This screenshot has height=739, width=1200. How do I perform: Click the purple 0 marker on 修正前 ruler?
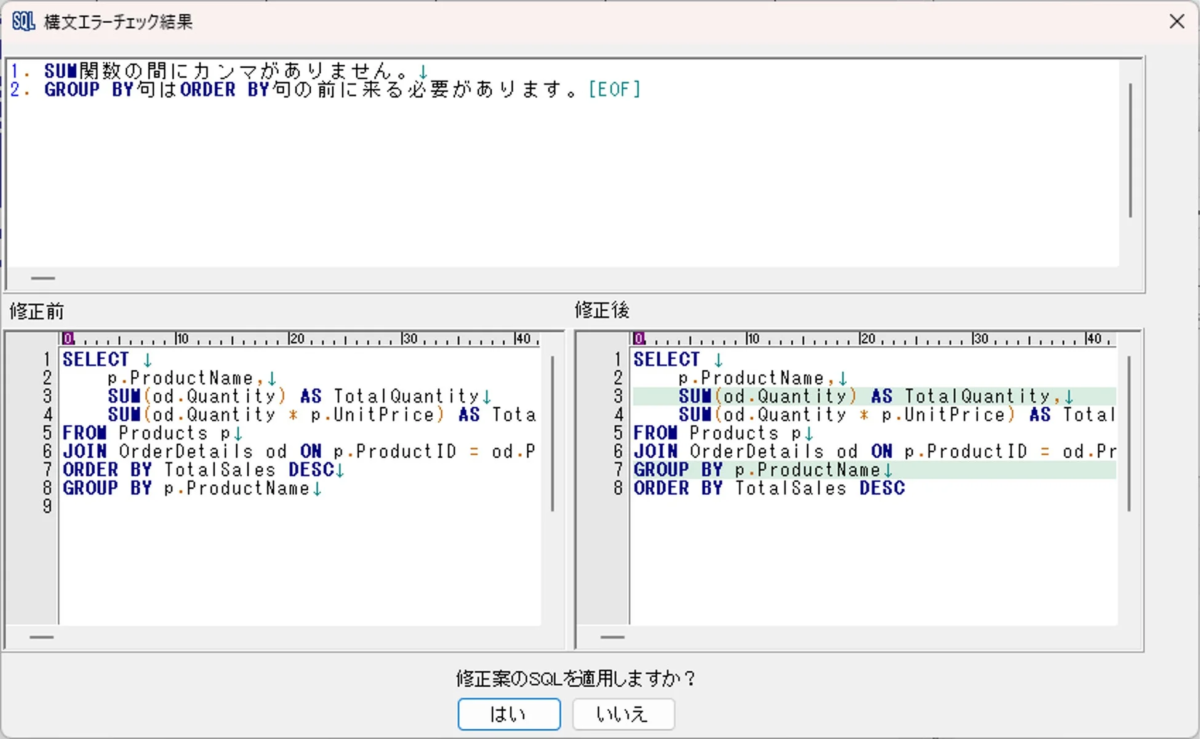(66, 339)
